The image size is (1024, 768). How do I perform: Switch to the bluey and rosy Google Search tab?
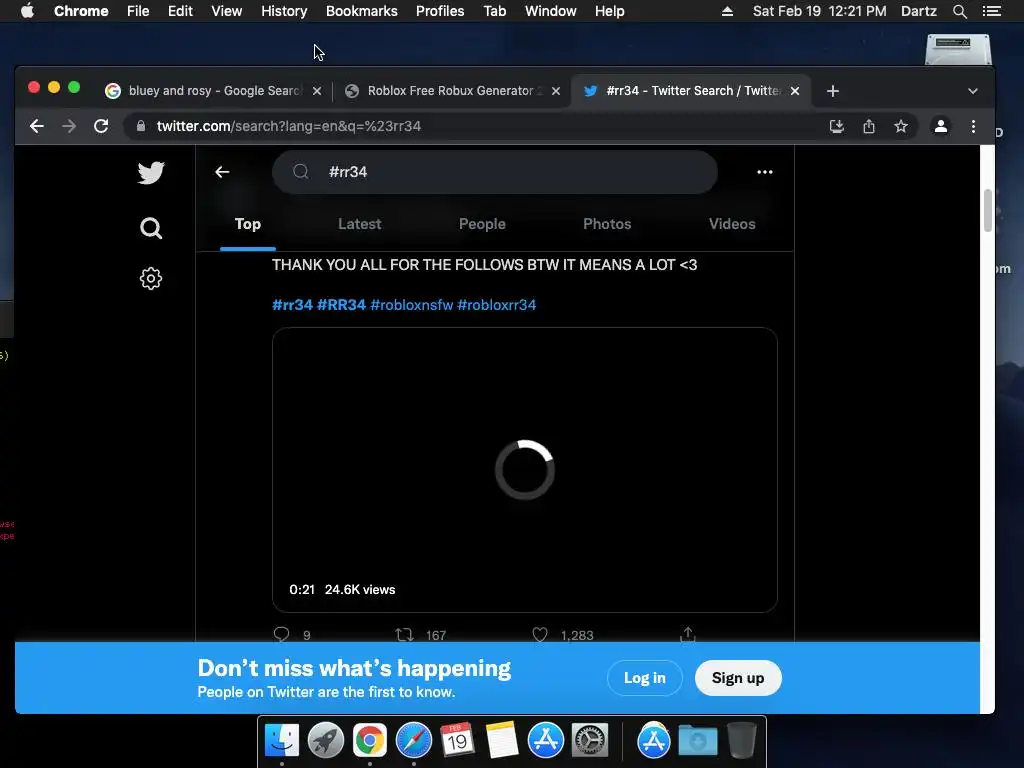[x=213, y=91]
